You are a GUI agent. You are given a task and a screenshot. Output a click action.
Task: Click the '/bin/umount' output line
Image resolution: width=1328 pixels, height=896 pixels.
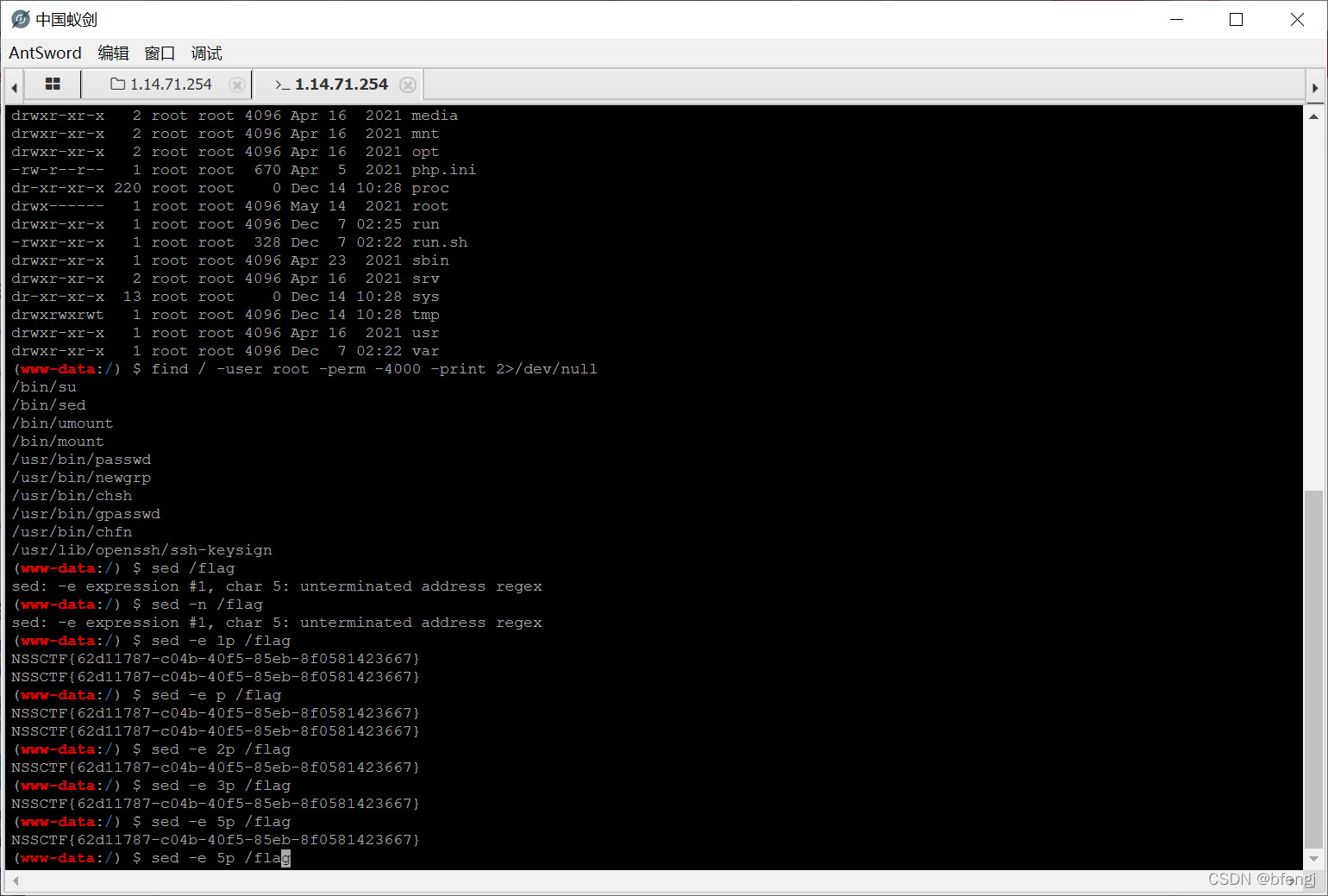pyautogui.click(x=62, y=423)
